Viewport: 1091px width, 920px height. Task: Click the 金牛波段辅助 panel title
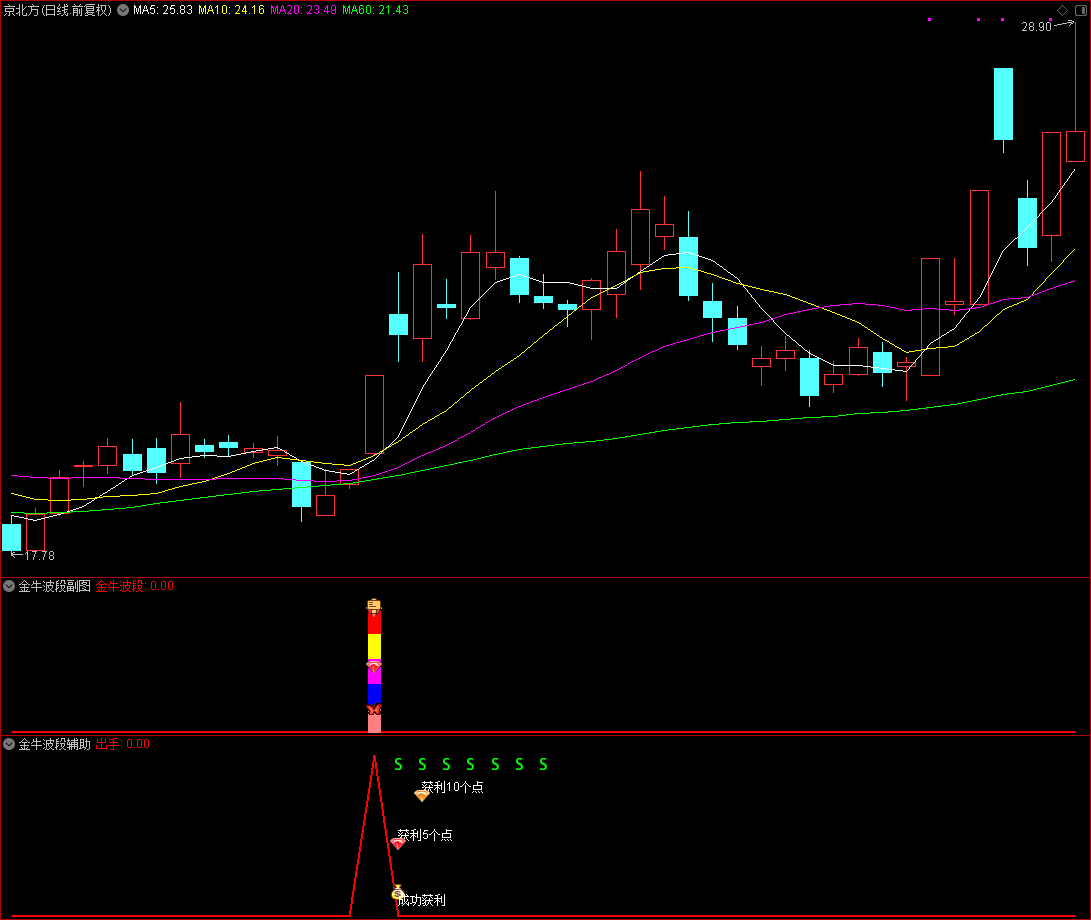54,744
